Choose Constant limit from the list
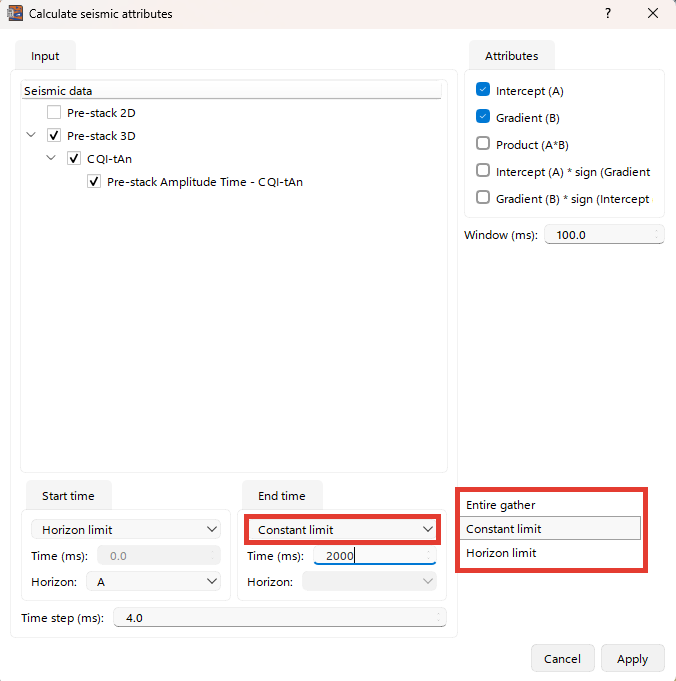676x681 pixels. 550,529
